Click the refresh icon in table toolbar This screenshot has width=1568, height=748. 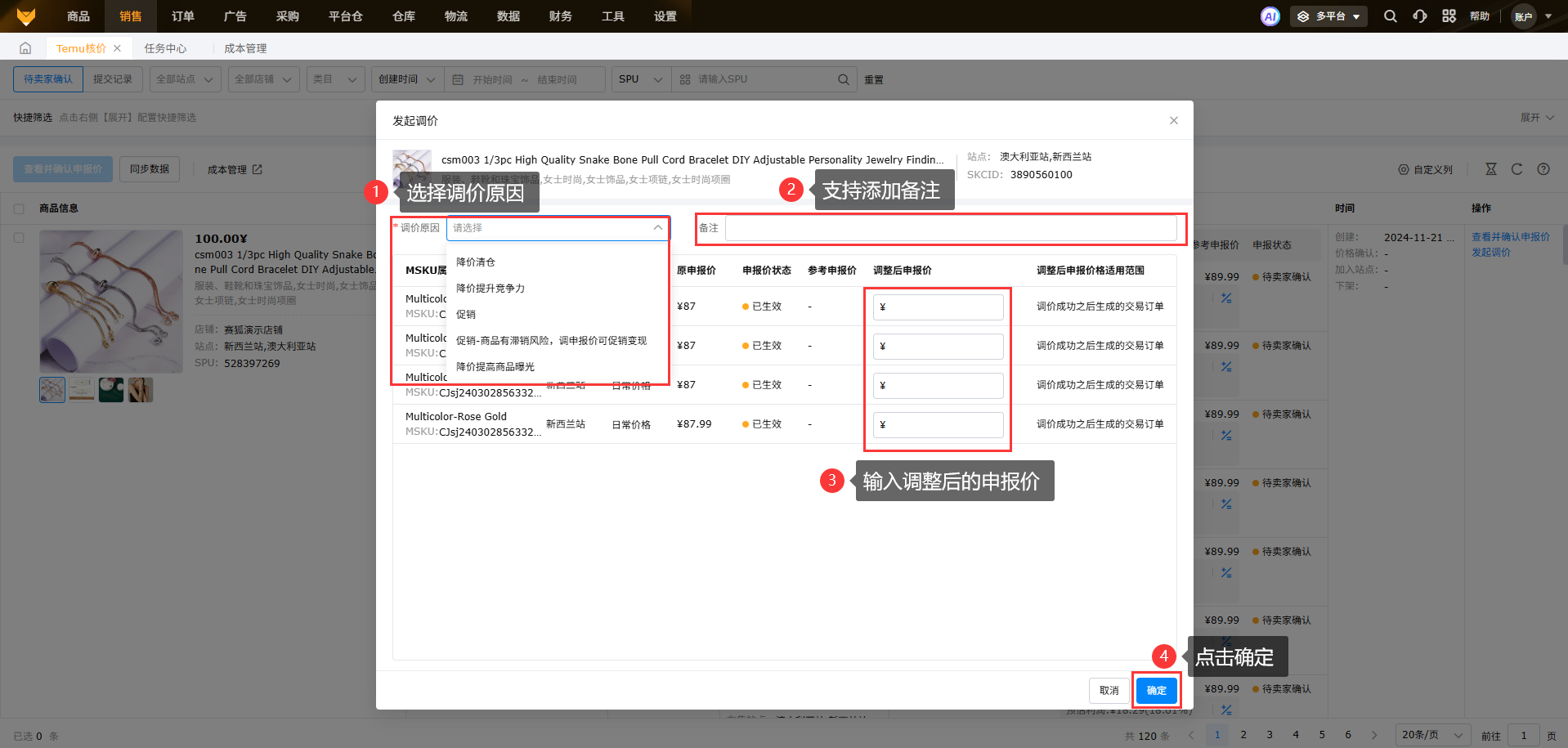click(1516, 169)
